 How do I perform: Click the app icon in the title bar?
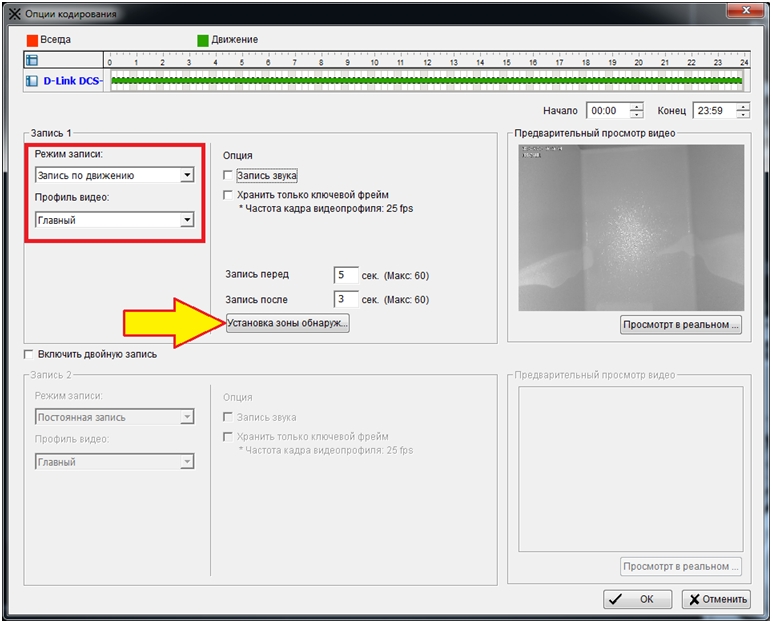click(x=13, y=14)
